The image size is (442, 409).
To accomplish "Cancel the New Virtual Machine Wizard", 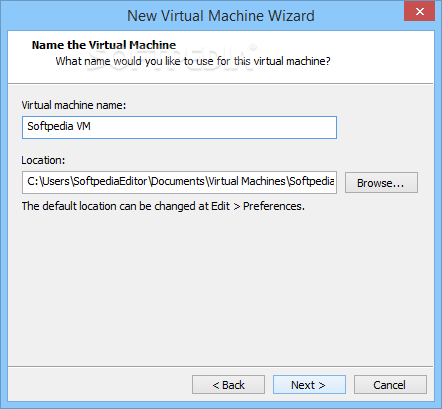I will (390, 385).
